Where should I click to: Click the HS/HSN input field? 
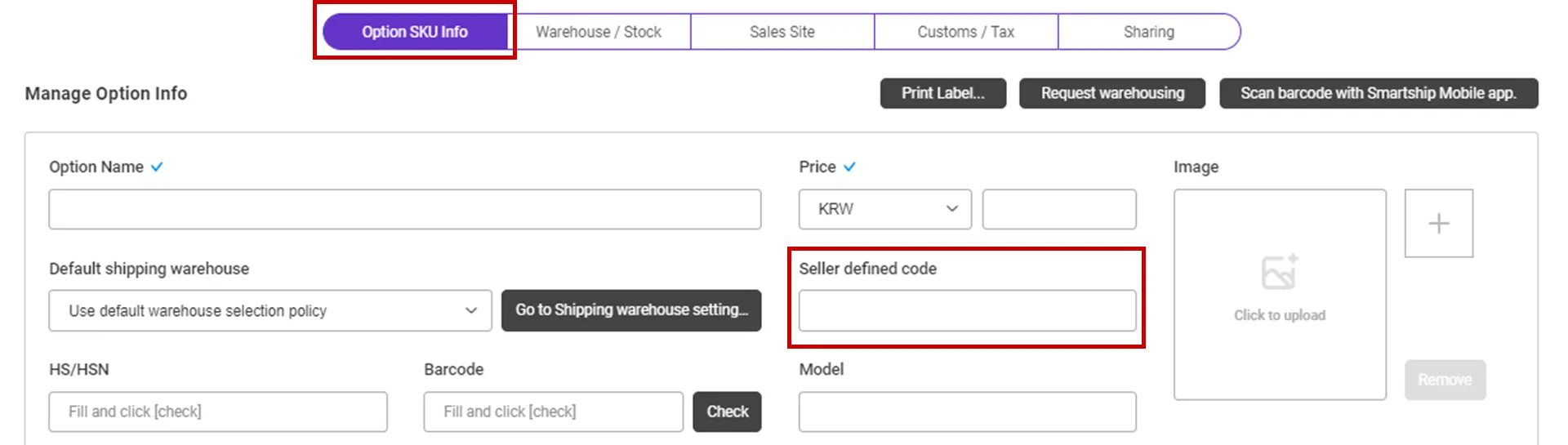click(217, 412)
